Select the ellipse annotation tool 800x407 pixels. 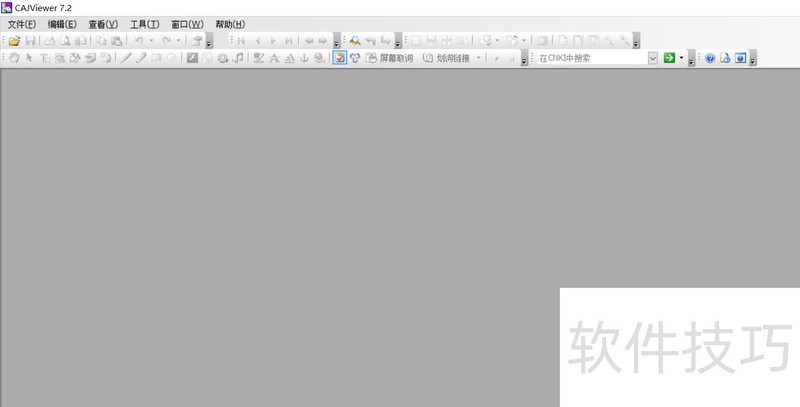172,58
